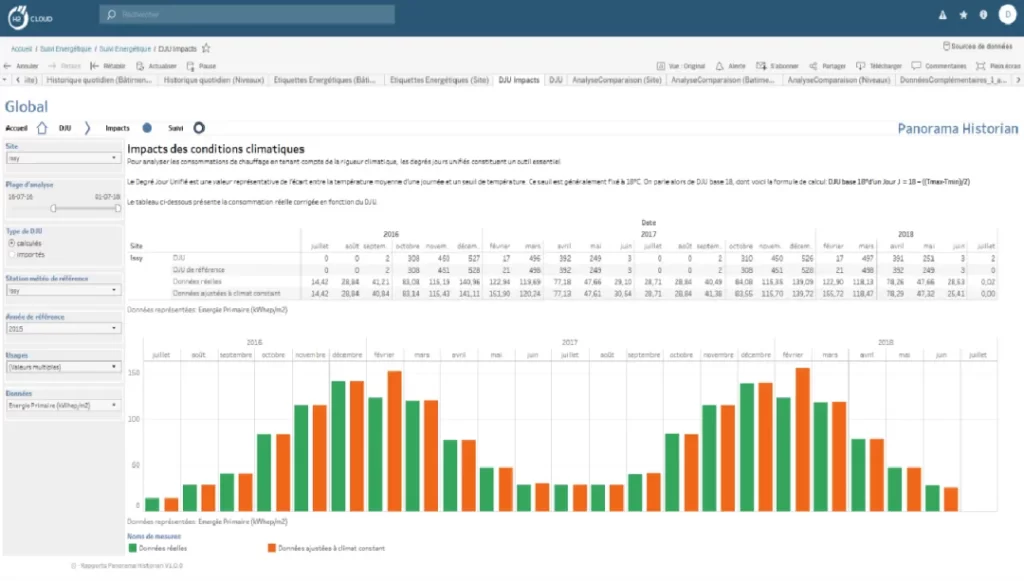Open the Commentaires panel icon
The height and width of the screenshot is (581, 1024).
(x=916, y=66)
